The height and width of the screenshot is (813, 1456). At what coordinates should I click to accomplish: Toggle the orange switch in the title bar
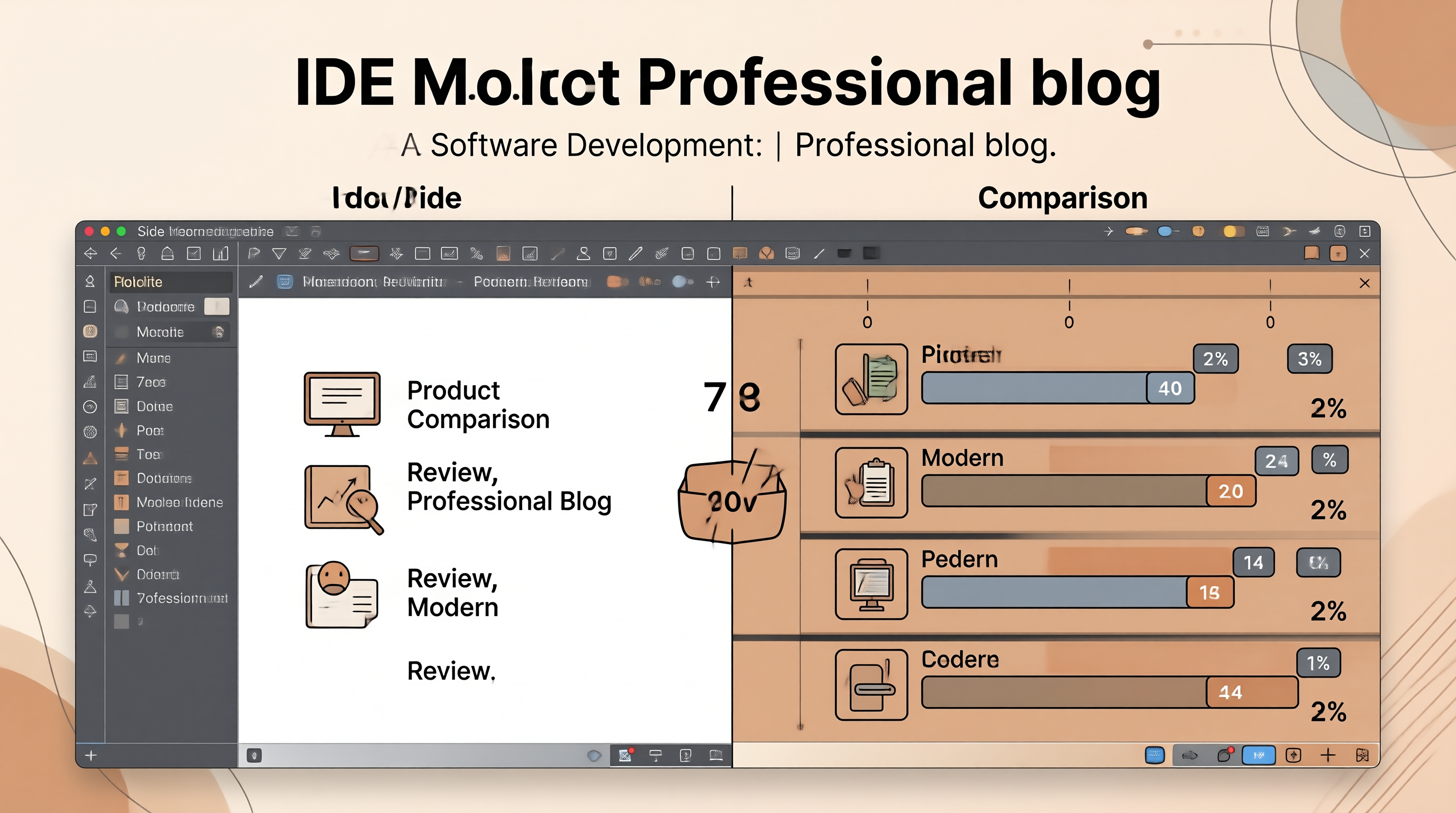[1136, 231]
